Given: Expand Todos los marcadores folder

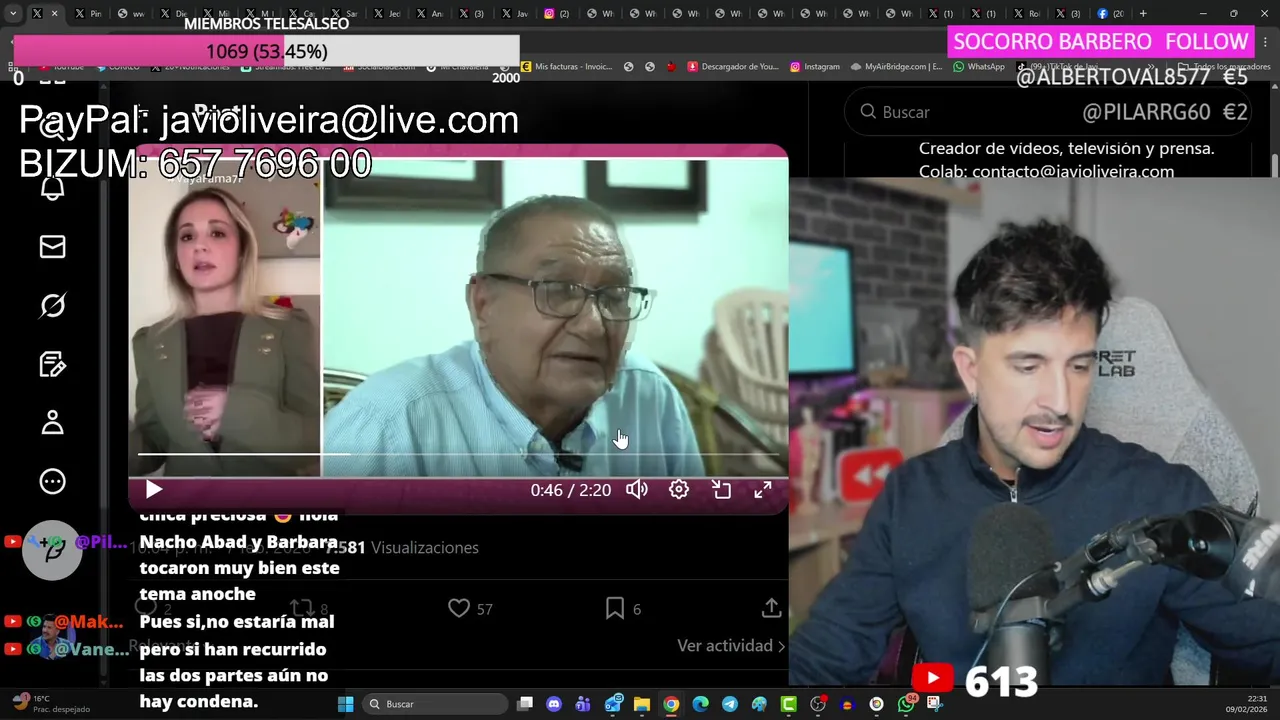Looking at the screenshot, I should tap(1225, 67).
